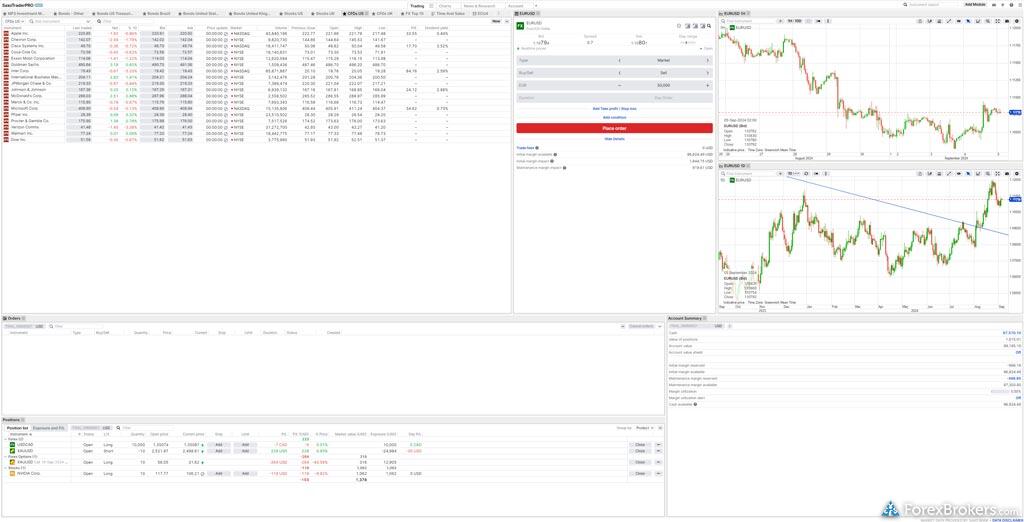Click Add stop for USDCAD position
The width and height of the screenshot is (1024, 522).
[219, 445]
